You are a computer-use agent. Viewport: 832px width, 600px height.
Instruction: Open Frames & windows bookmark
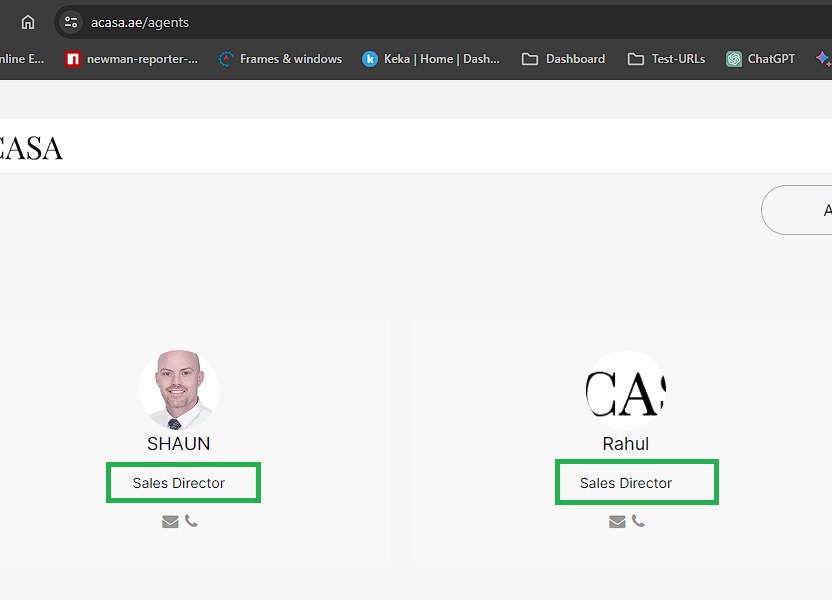click(x=280, y=59)
